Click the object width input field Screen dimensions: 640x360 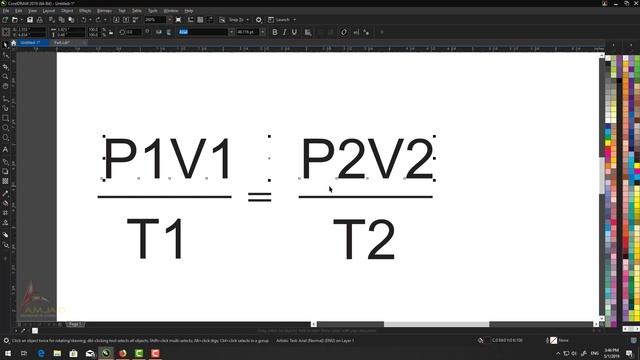(70, 30)
